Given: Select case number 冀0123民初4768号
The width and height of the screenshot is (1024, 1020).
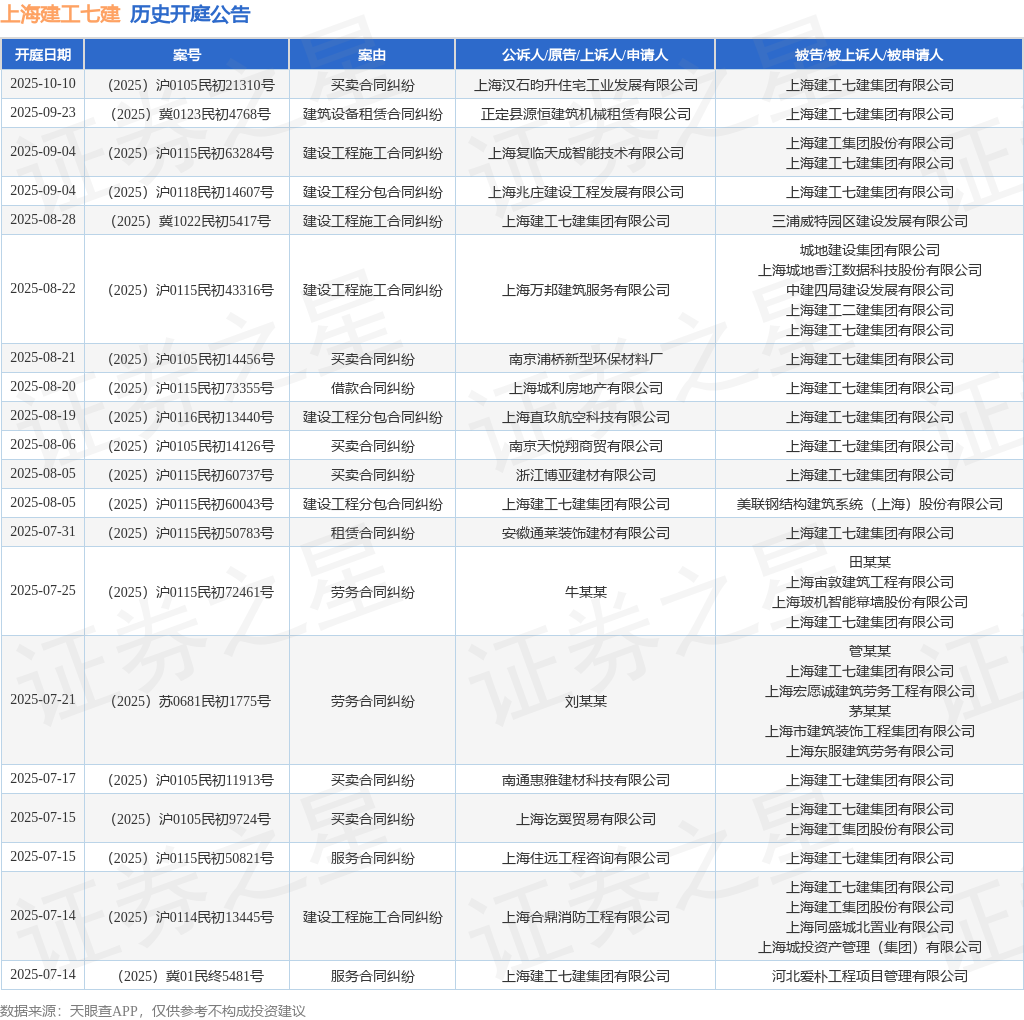Looking at the screenshot, I should pyautogui.click(x=191, y=114).
